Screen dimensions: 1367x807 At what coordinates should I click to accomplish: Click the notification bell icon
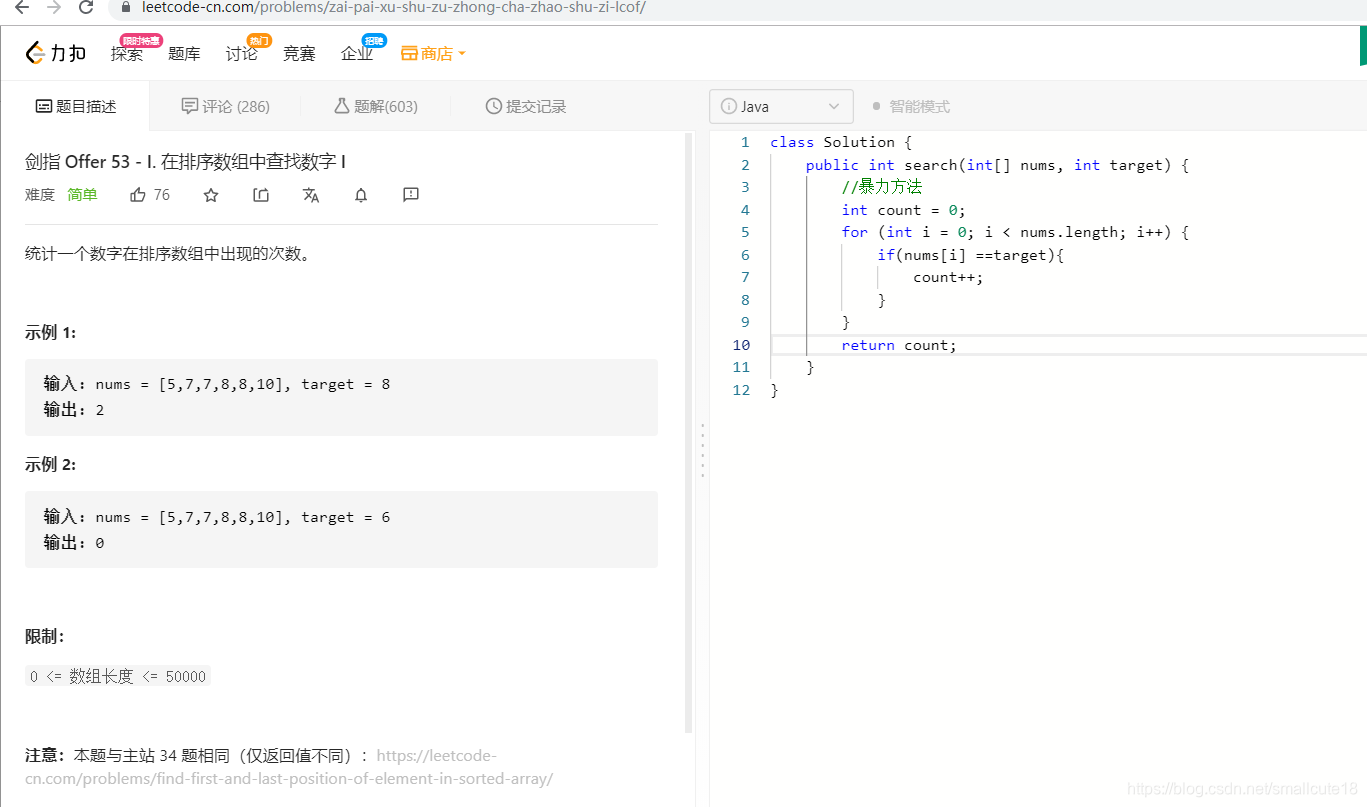tap(361, 195)
